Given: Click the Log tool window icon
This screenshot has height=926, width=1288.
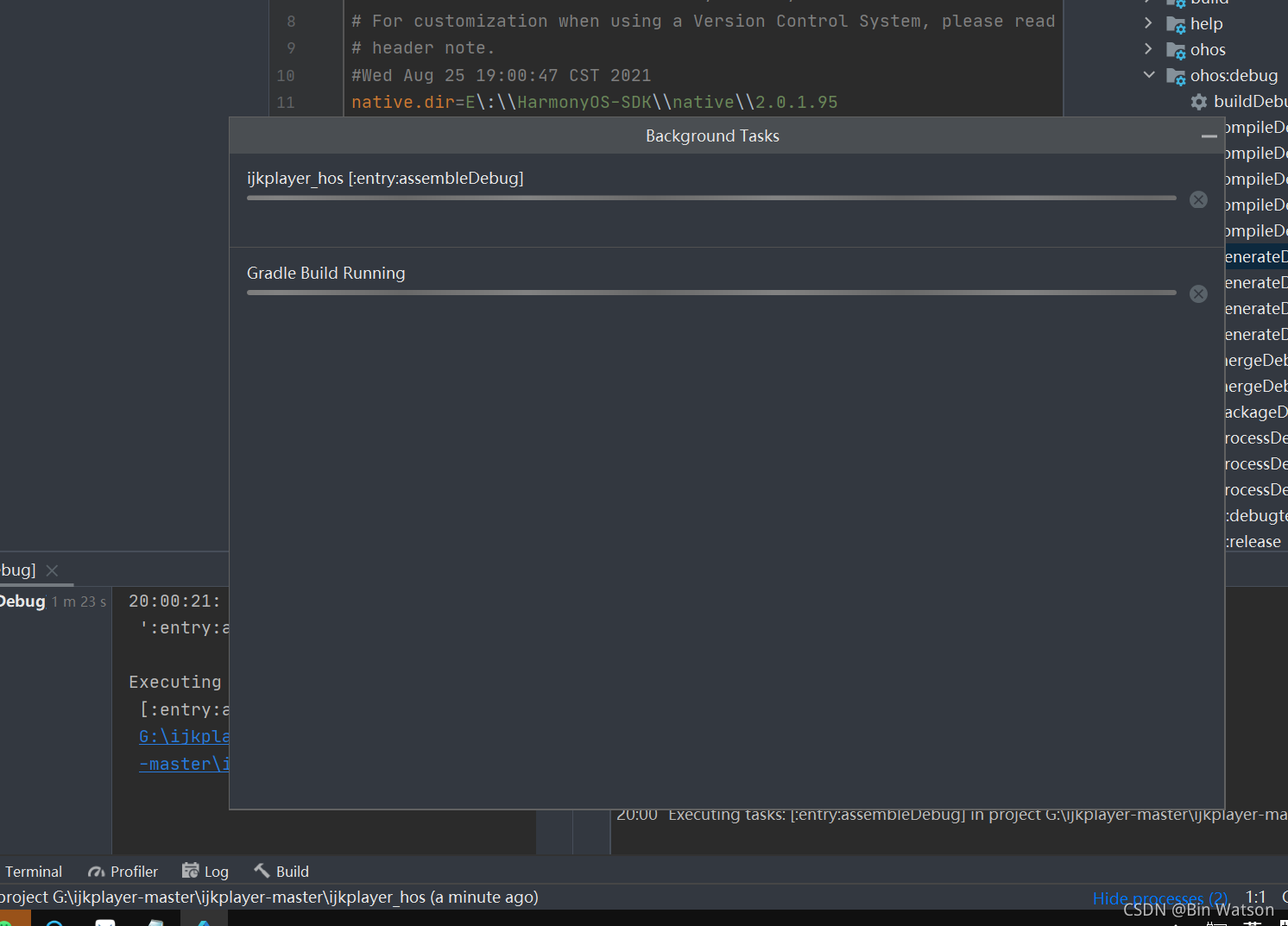Looking at the screenshot, I should click(x=190, y=871).
